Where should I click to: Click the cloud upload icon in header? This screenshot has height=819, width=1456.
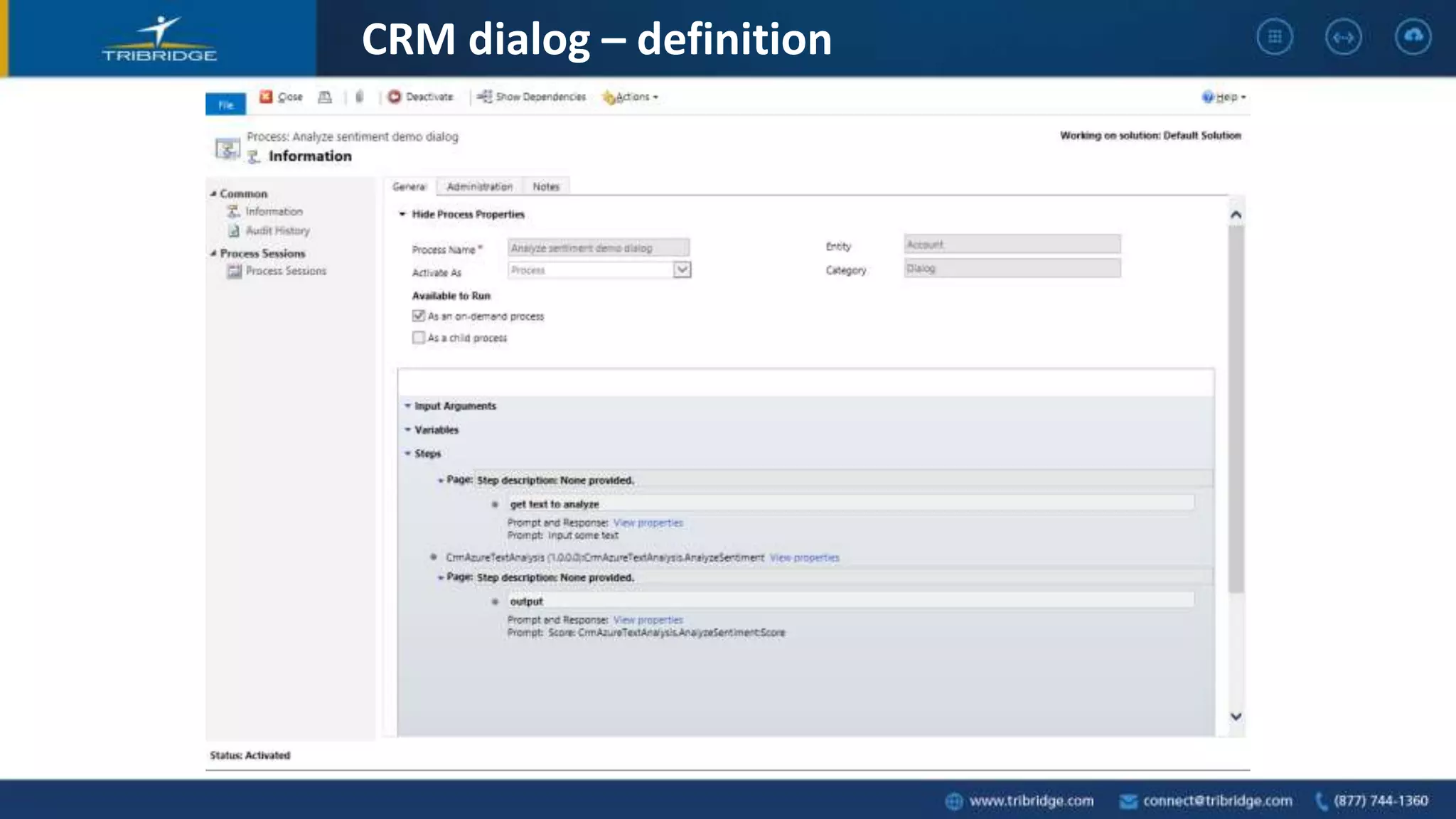tap(1413, 37)
